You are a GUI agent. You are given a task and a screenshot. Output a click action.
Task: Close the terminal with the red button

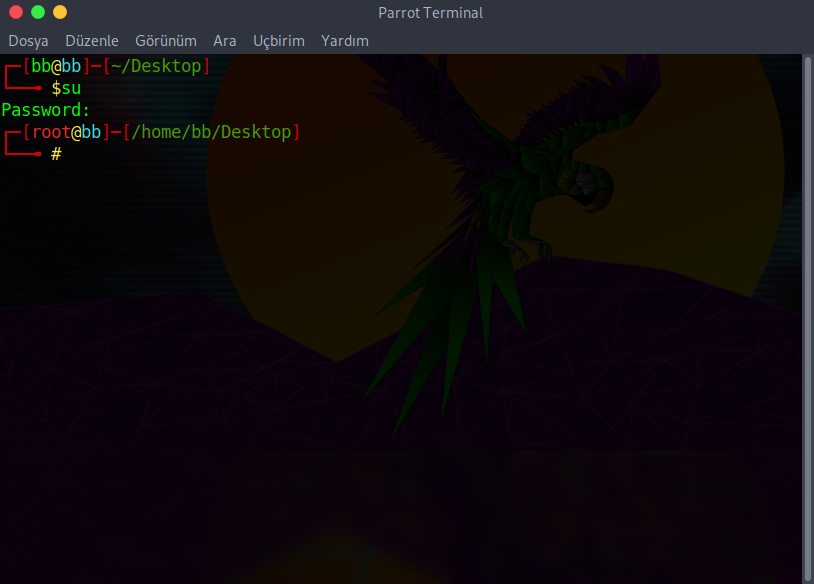(16, 12)
